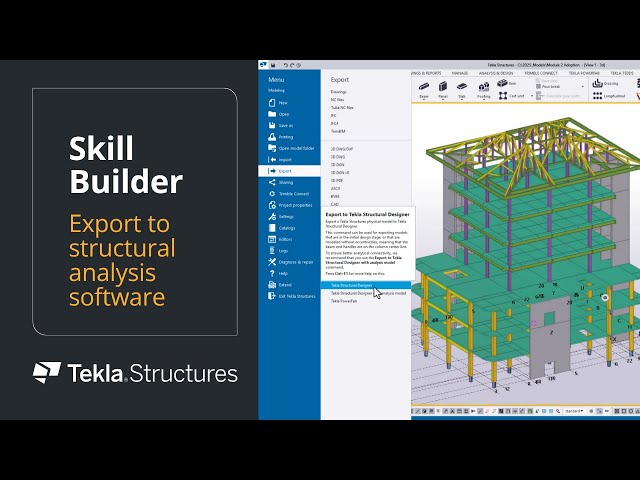Click the Open model folder icon
Viewport: 640px width, 480px height.
(272, 148)
